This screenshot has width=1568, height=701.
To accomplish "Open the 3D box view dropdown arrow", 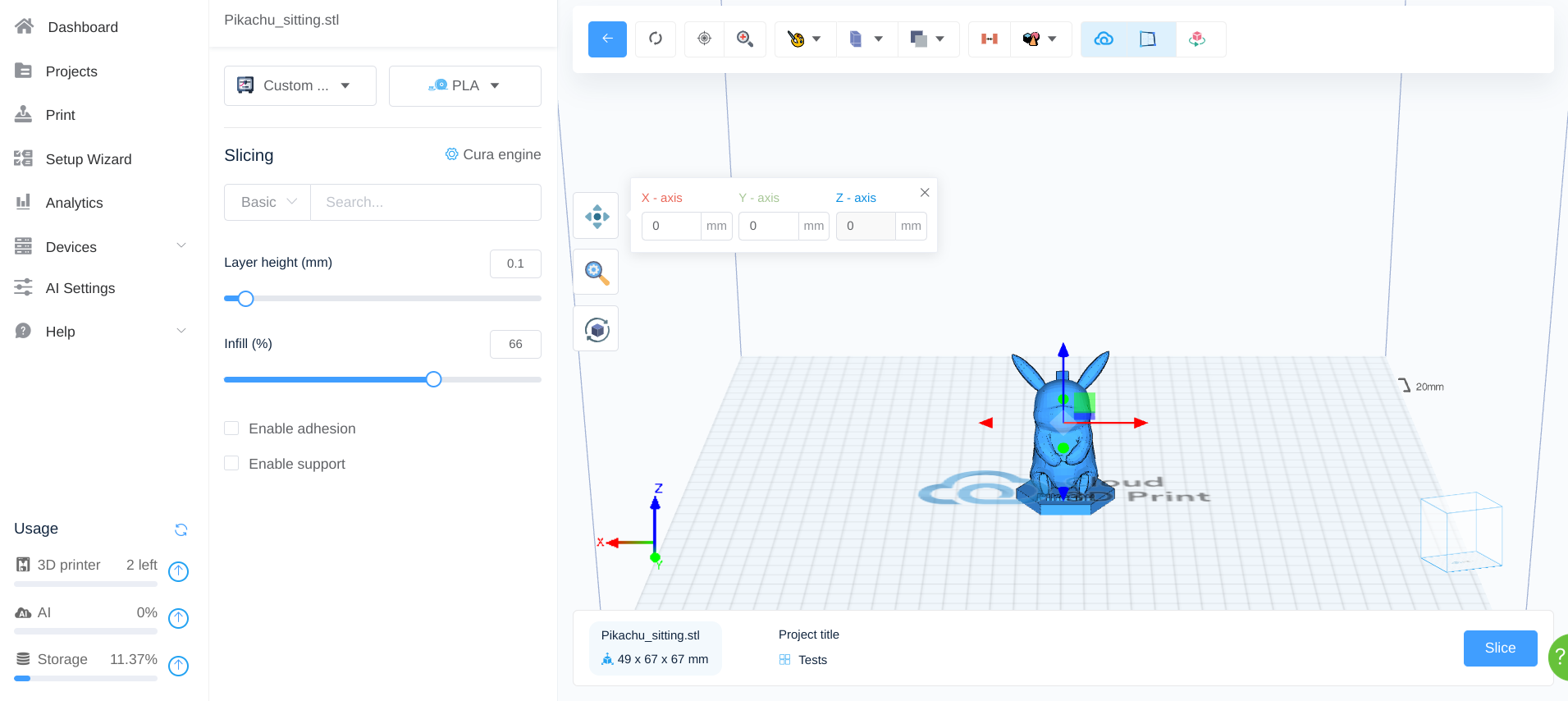I will (878, 39).
